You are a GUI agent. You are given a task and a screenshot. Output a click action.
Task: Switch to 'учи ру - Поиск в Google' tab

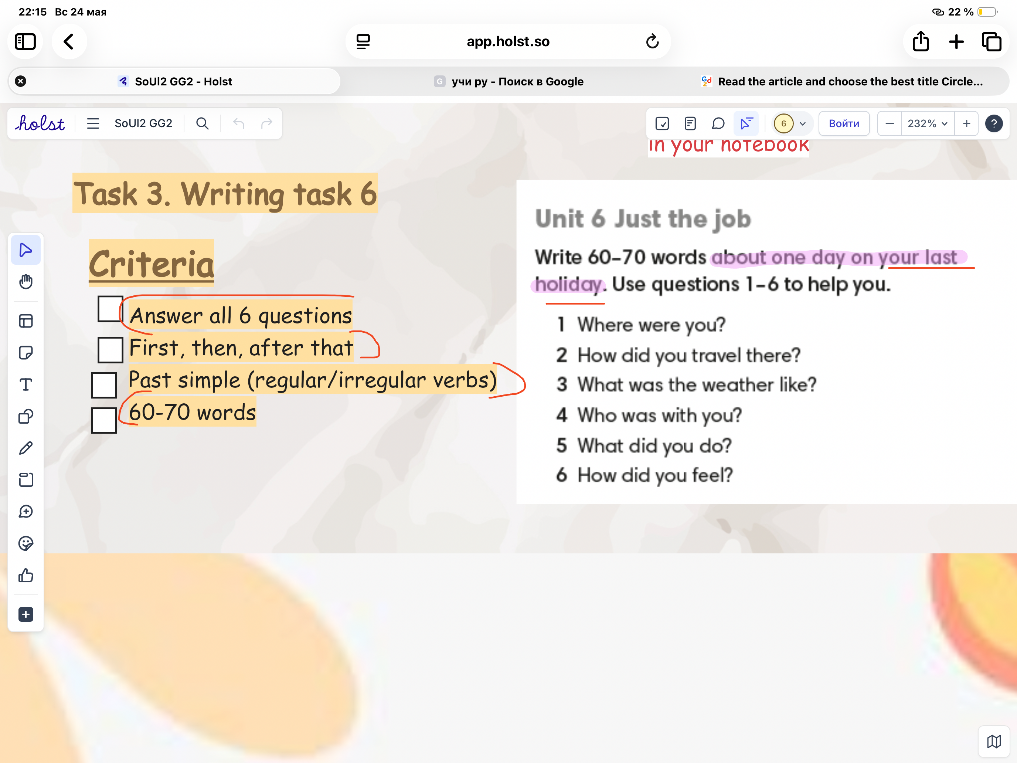tap(508, 82)
